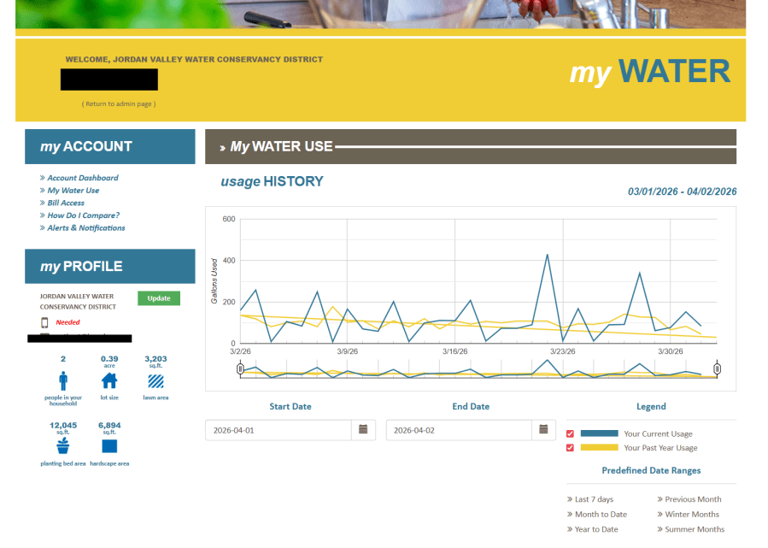Viewport: 768px width, 548px height.
Task: Select Summer Months date range
Action: click(x=694, y=529)
